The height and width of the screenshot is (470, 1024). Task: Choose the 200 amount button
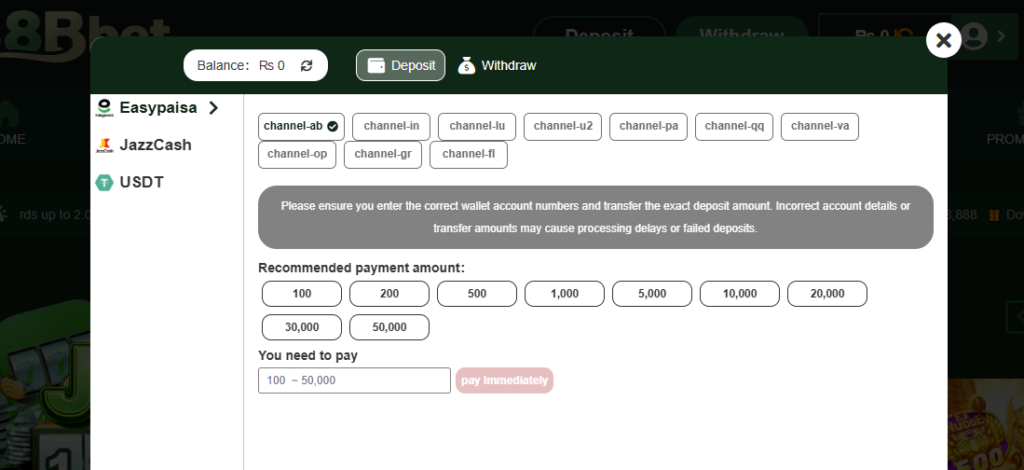click(389, 294)
